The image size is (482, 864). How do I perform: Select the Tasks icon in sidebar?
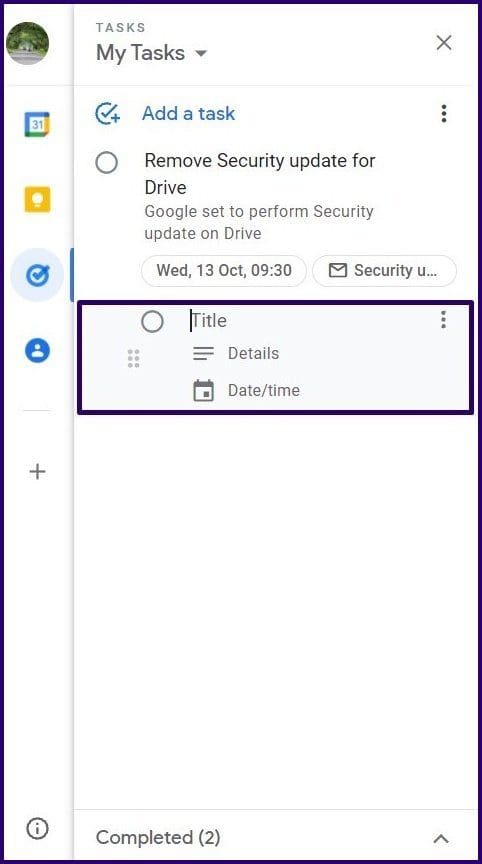click(37, 274)
